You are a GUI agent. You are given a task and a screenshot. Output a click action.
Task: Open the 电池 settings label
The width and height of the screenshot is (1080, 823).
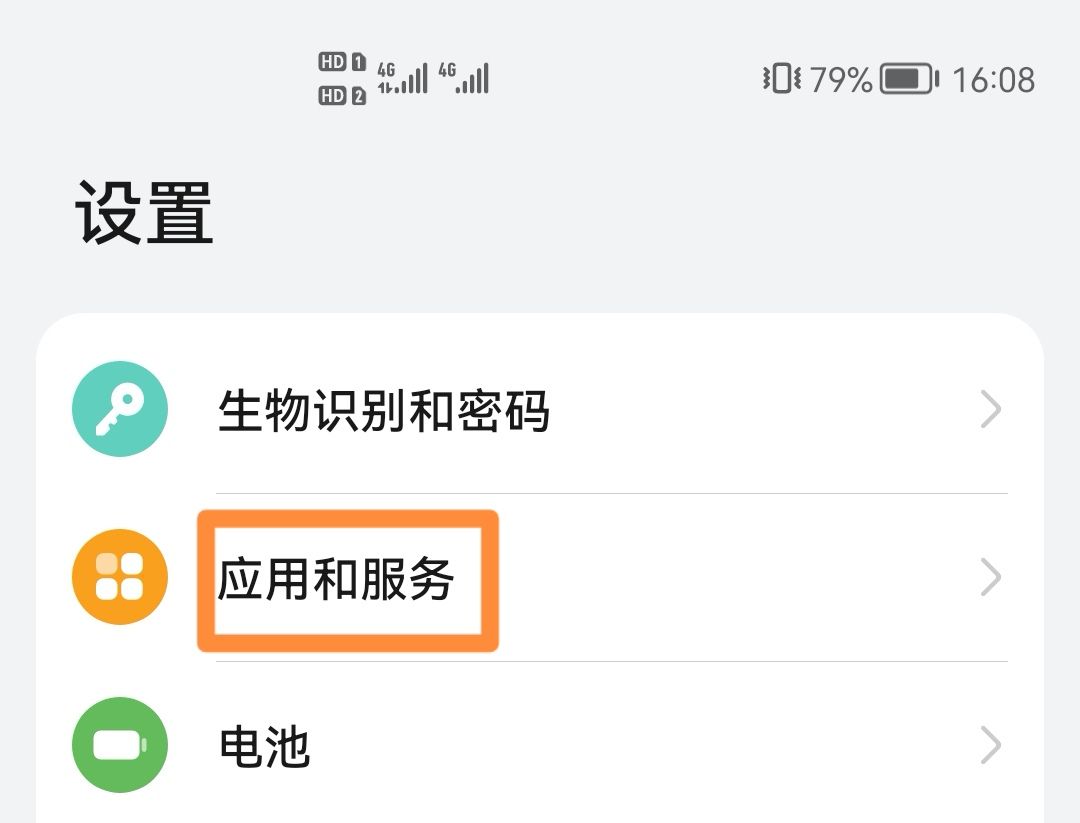[x=264, y=746]
